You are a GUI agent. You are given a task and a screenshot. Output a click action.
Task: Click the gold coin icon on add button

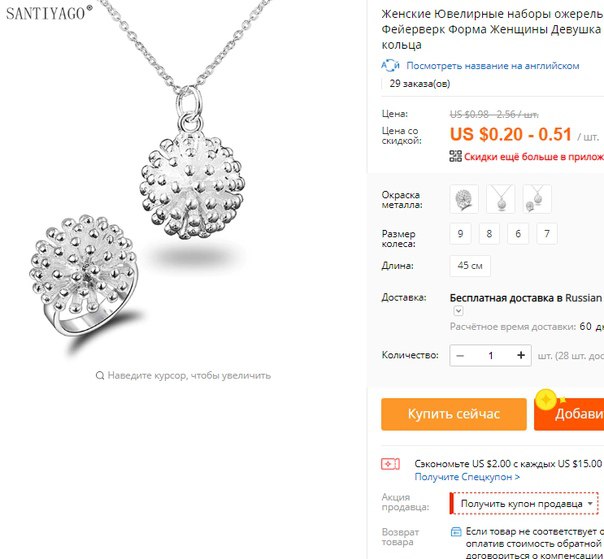546,400
